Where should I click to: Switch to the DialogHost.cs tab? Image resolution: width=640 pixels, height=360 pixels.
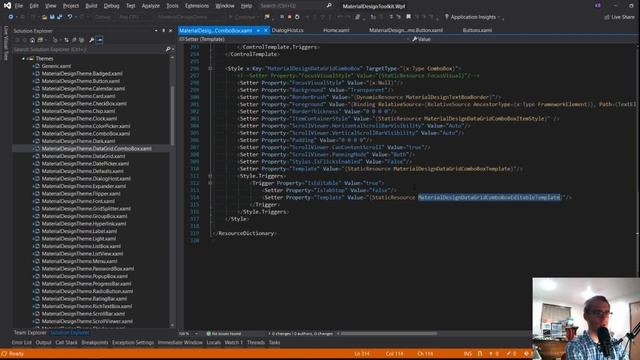287,30
